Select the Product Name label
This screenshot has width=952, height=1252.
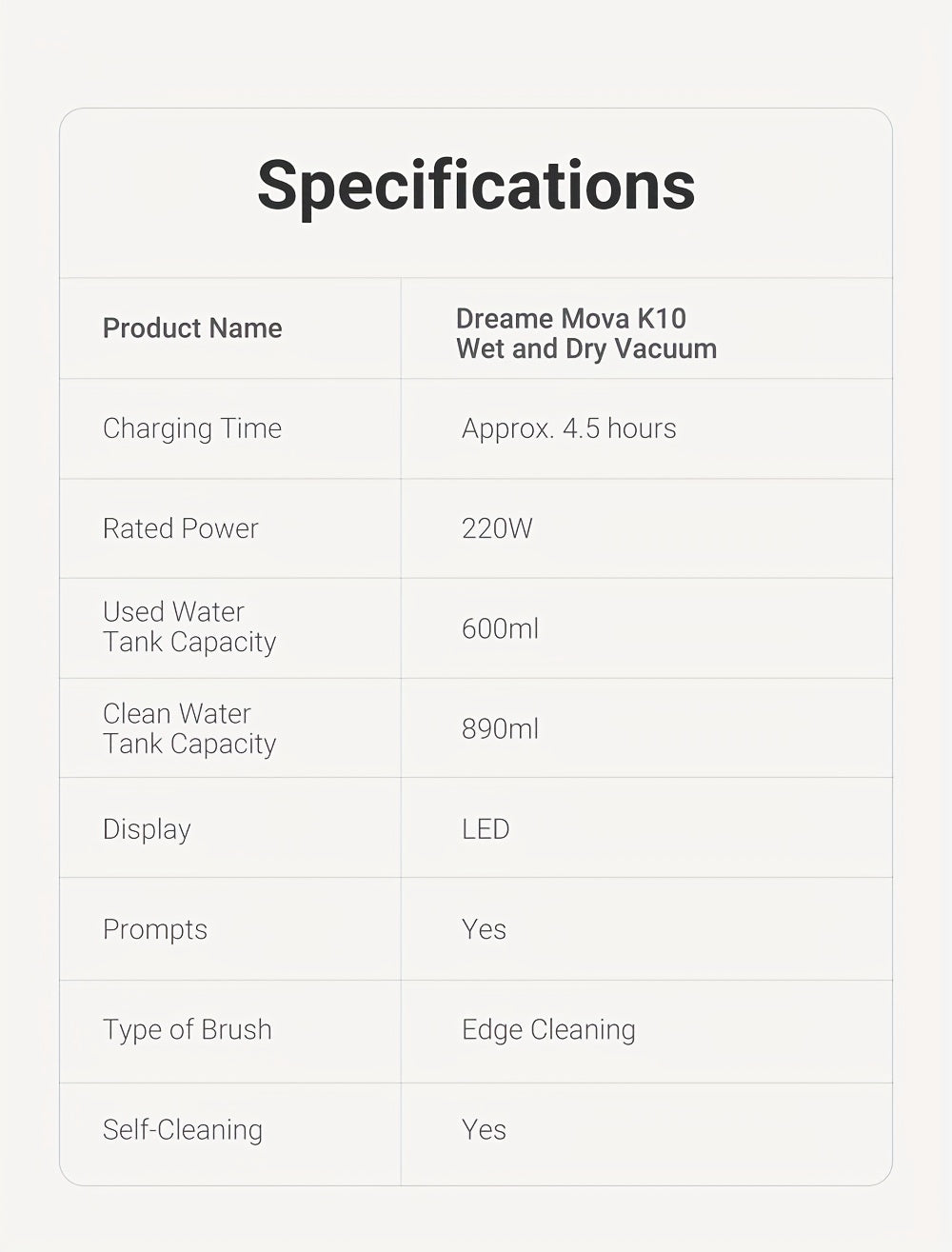point(192,328)
